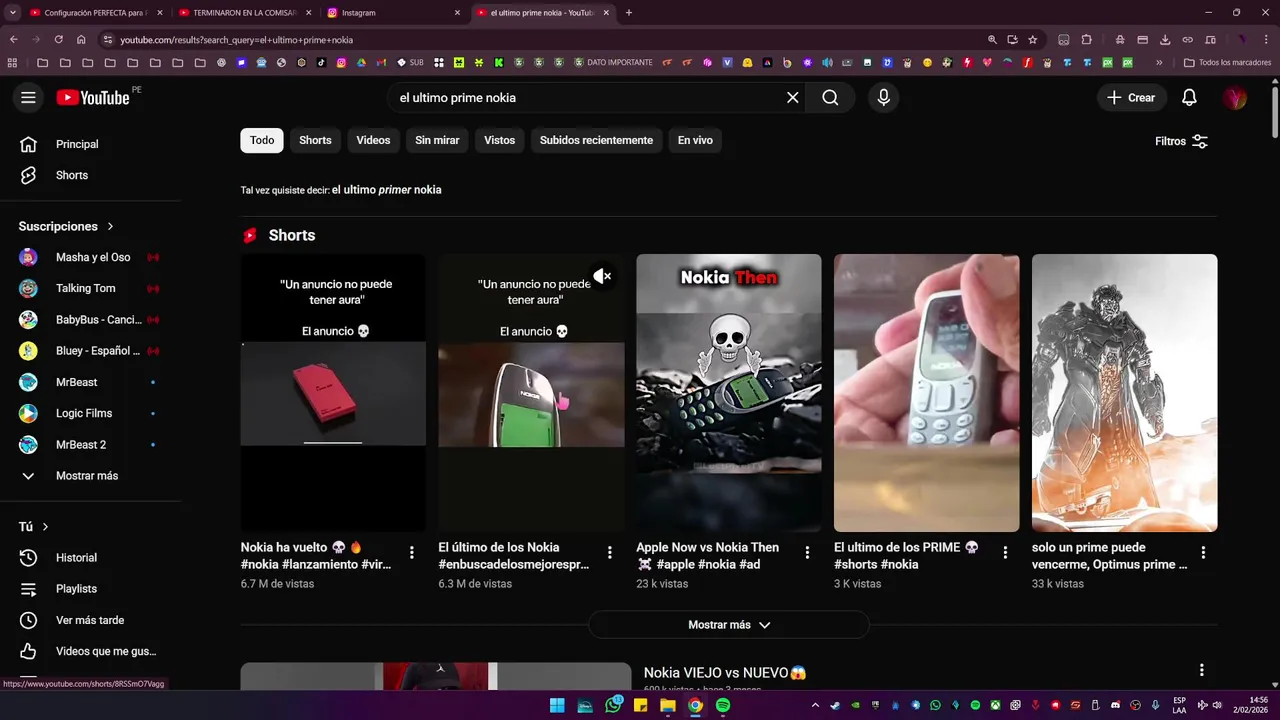Select the Shorts filter chip

coord(315,141)
